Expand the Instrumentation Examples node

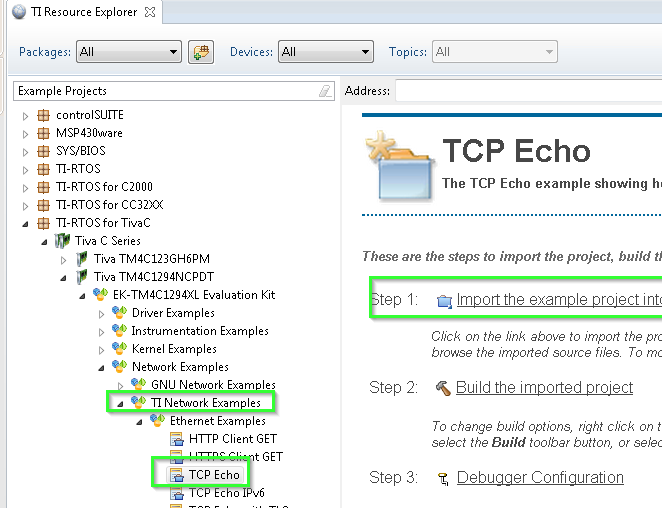tap(101, 332)
